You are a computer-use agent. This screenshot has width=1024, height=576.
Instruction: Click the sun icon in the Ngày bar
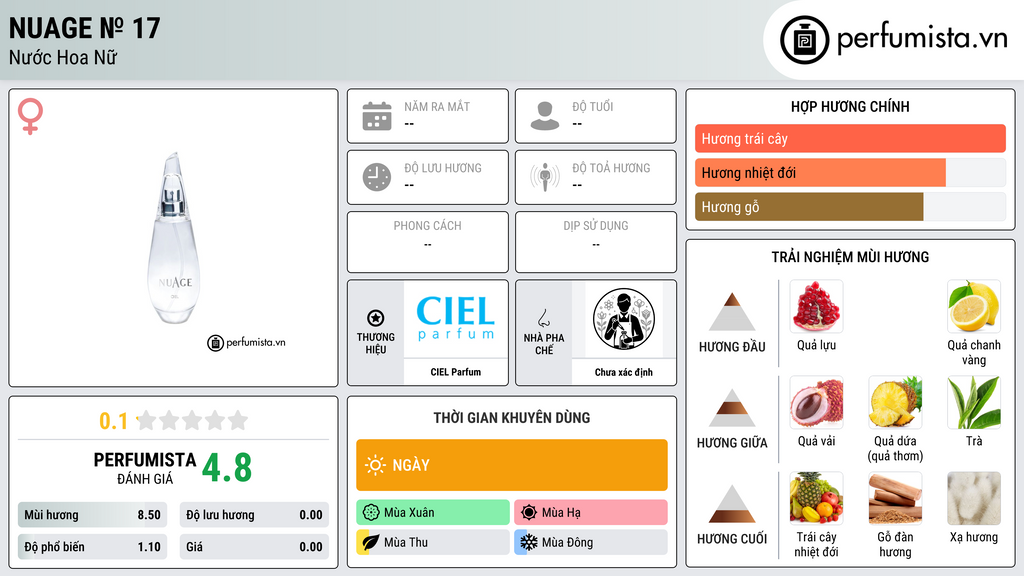coord(376,465)
